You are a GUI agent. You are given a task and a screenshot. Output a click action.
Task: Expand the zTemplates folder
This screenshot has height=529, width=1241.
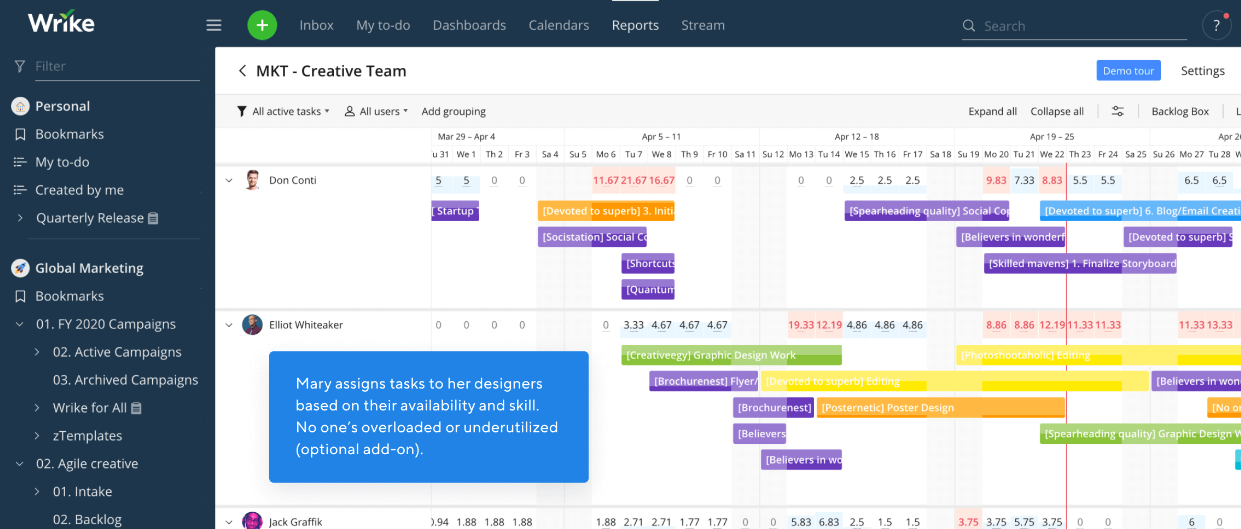[37, 436]
